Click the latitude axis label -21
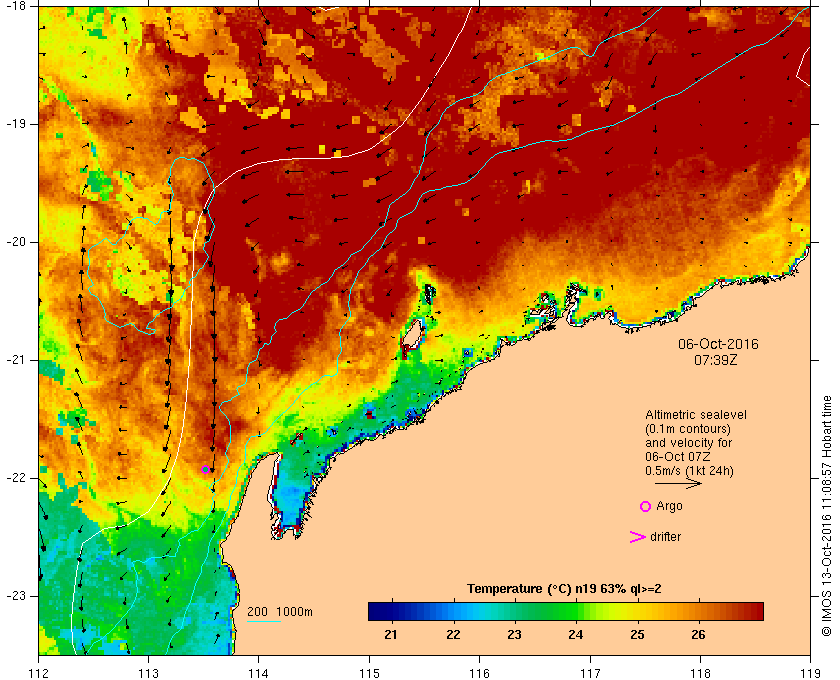Image resolution: width=840 pixels, height=680 pixels. [x=15, y=360]
